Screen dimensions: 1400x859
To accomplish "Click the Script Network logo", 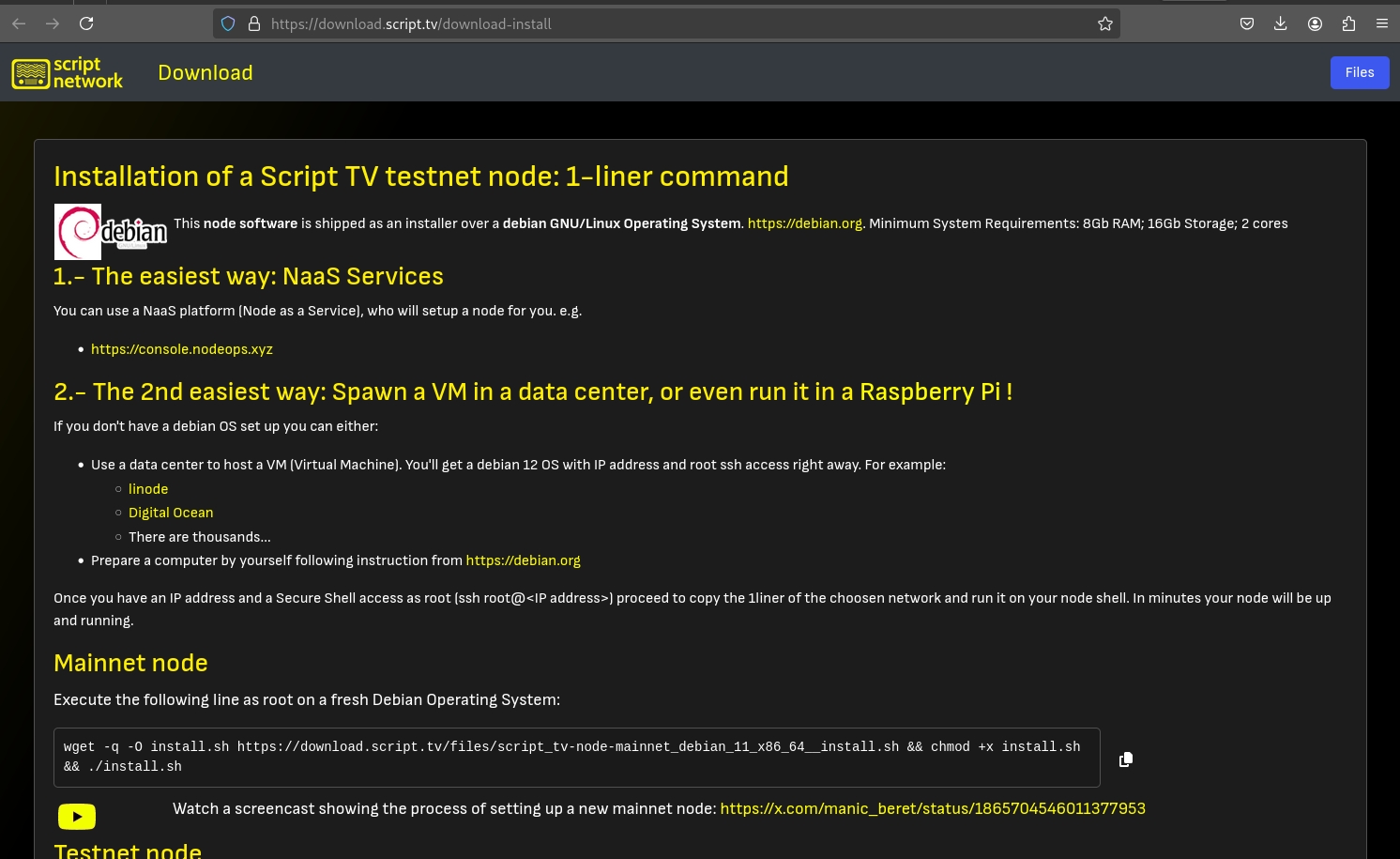I will tap(68, 73).
